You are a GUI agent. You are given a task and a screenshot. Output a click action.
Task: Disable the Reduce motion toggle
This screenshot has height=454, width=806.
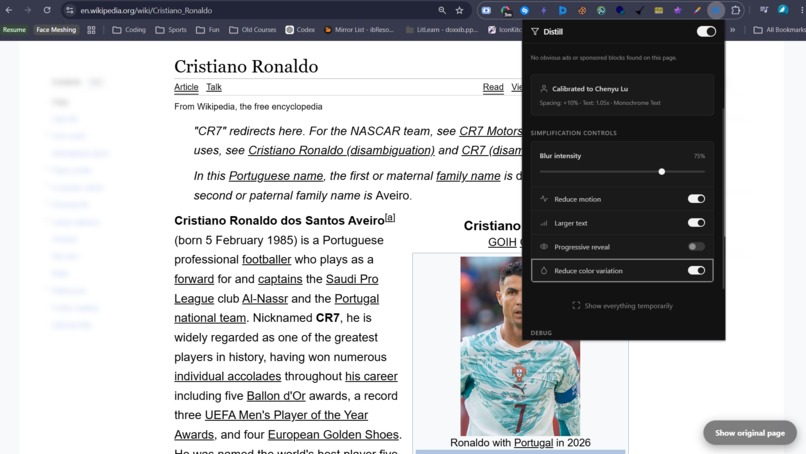click(x=697, y=199)
